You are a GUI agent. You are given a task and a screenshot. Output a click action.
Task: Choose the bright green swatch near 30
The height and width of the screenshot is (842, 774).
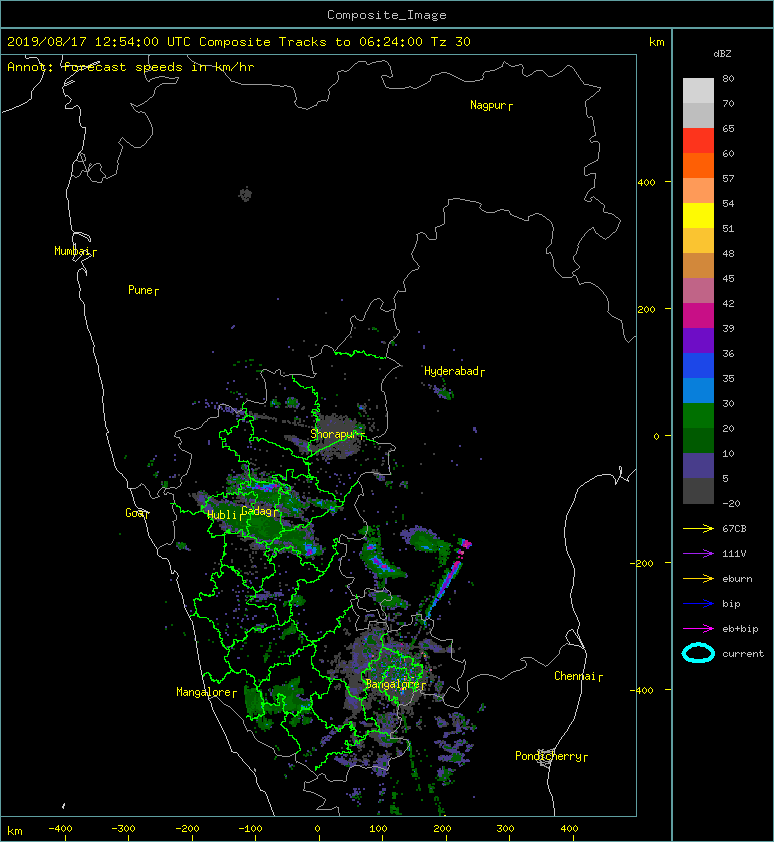click(698, 415)
